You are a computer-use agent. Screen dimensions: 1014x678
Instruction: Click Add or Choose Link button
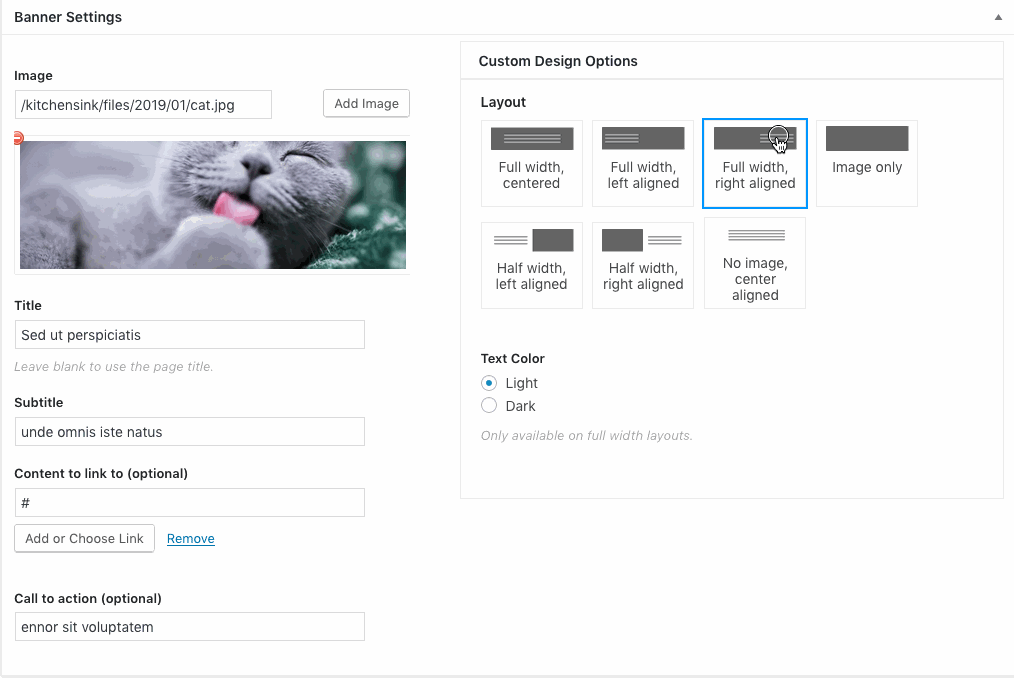pyautogui.click(x=85, y=538)
